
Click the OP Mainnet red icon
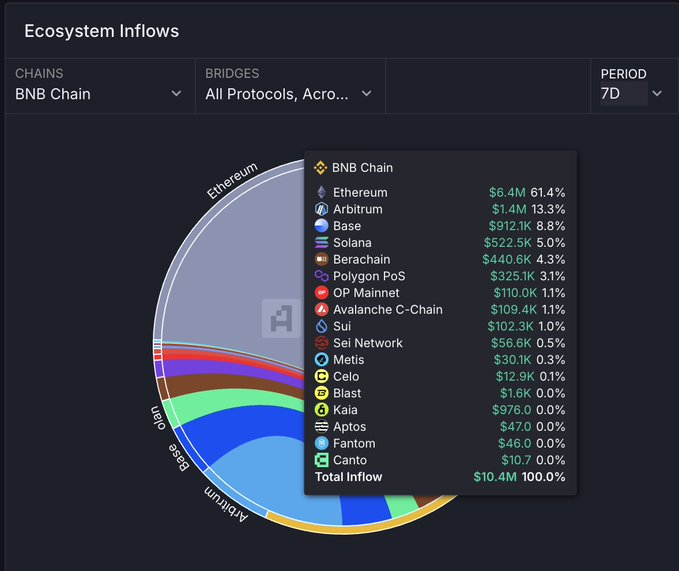pos(321,293)
